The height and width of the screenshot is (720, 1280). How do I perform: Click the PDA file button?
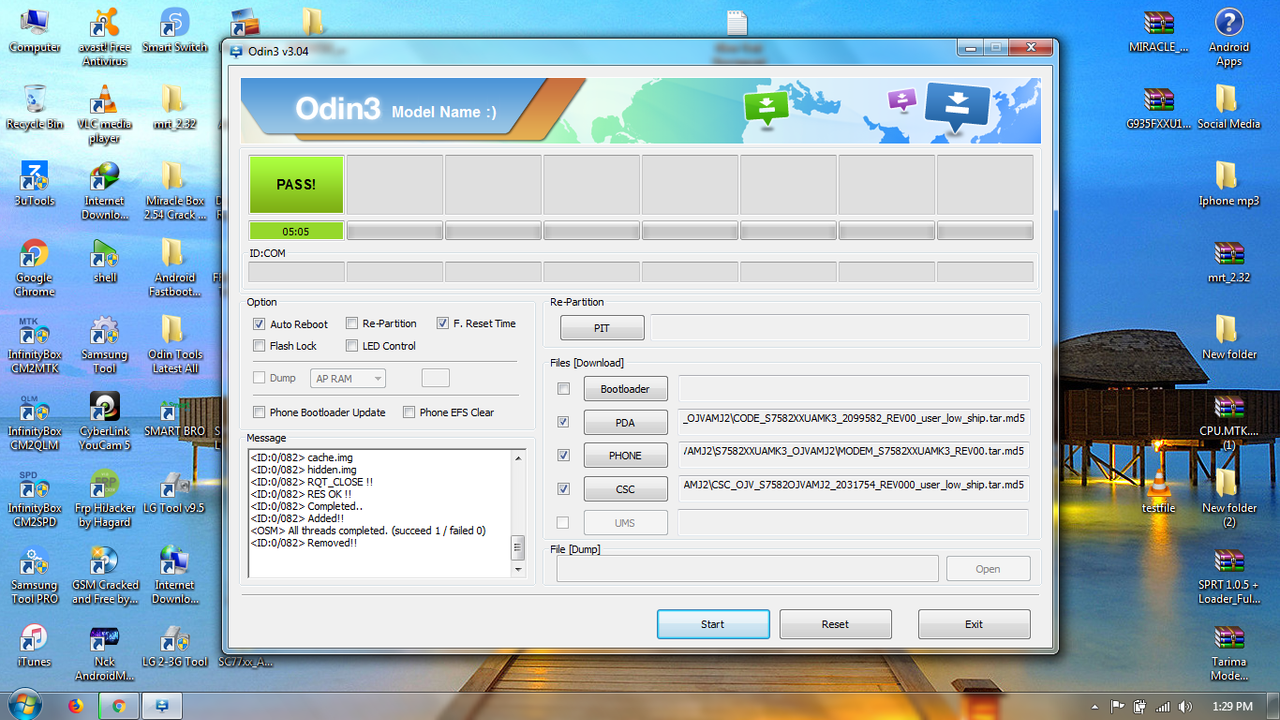[x=625, y=422]
